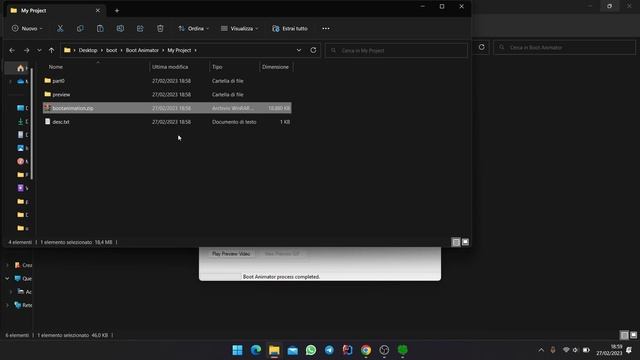Image resolution: width=640 pixels, height=360 pixels.
Task: Launch Microsoft Edge from taskbar
Action: [256, 350]
